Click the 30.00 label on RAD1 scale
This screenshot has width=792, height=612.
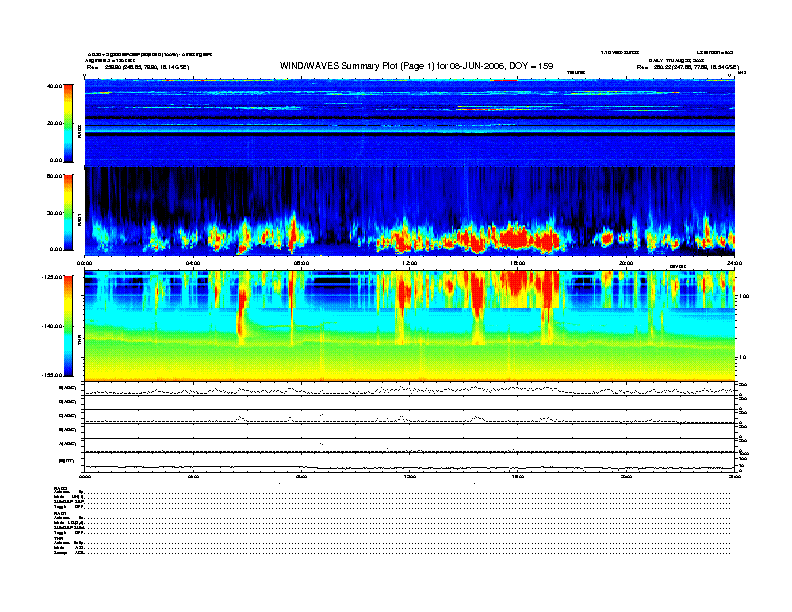(x=54, y=213)
